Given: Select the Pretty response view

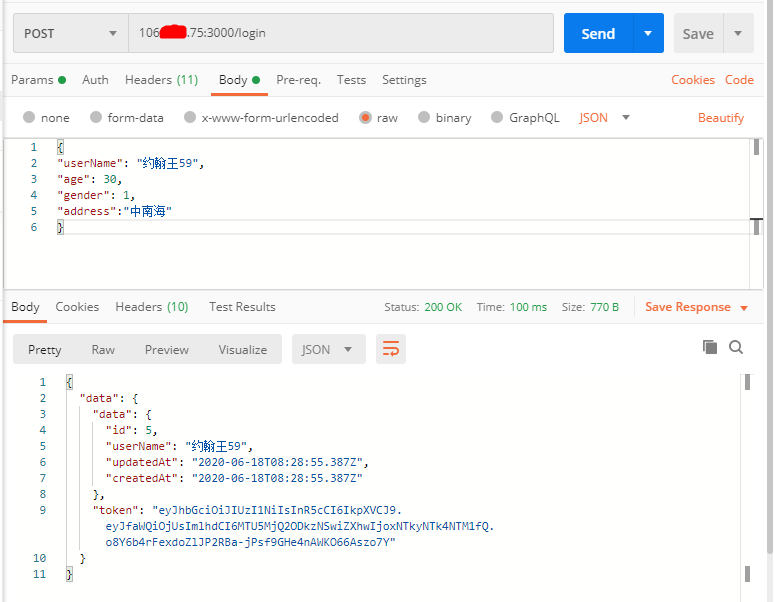Looking at the screenshot, I should pos(44,349).
